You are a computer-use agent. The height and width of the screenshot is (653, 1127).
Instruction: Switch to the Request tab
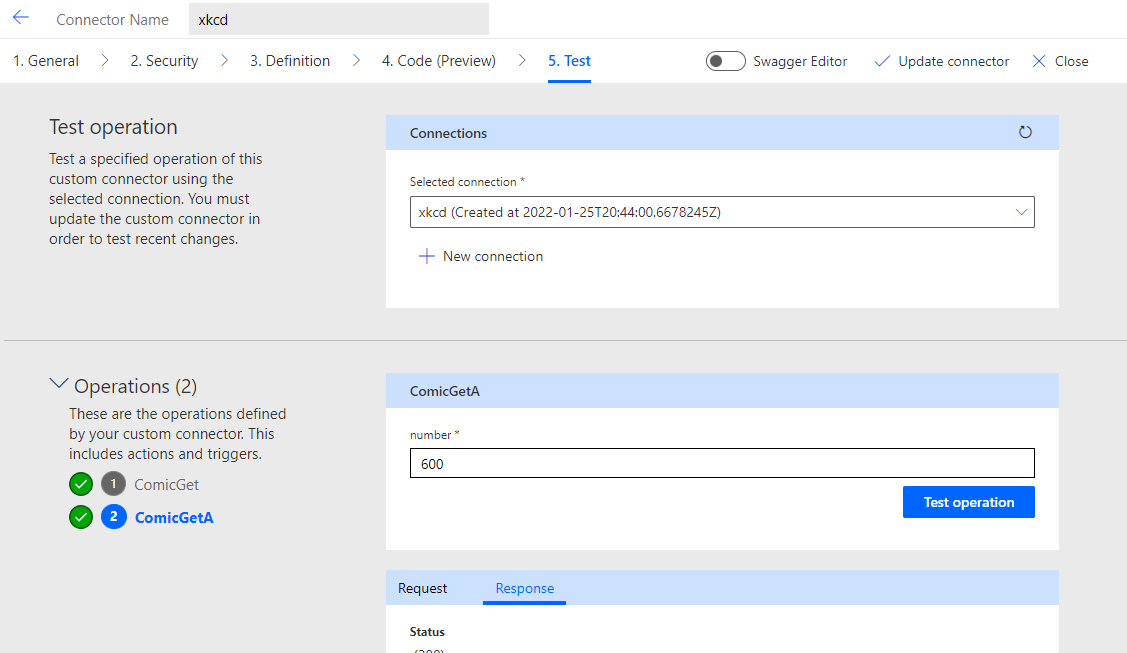pos(423,588)
